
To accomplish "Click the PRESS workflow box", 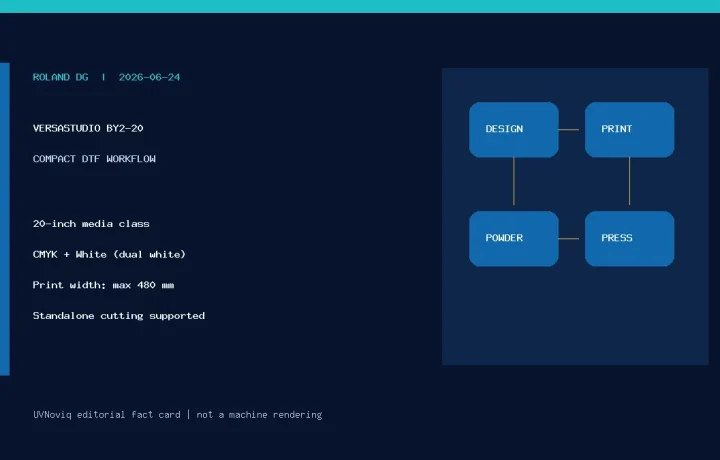I will (630, 239).
